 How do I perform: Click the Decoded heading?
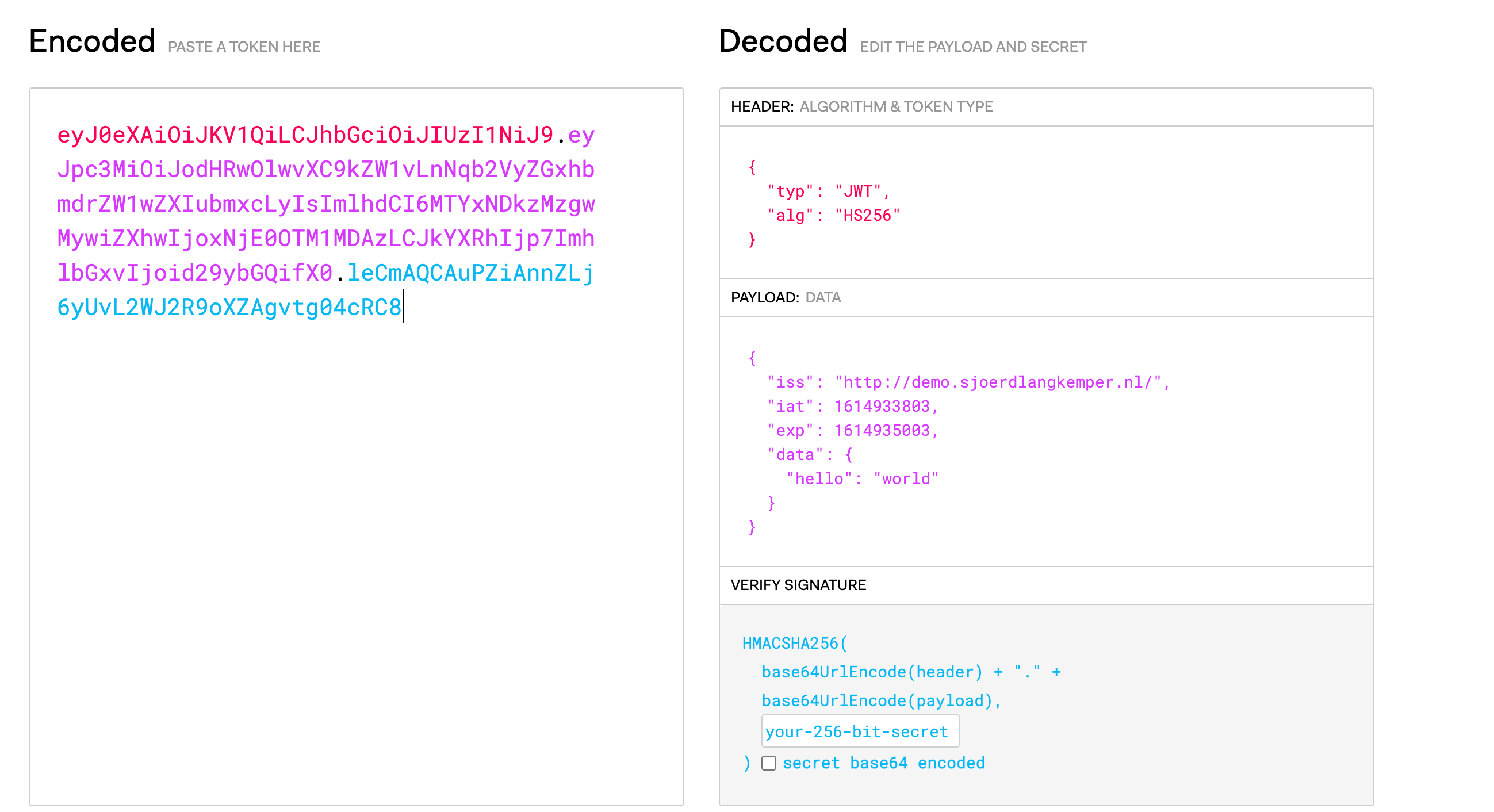pyautogui.click(x=783, y=42)
